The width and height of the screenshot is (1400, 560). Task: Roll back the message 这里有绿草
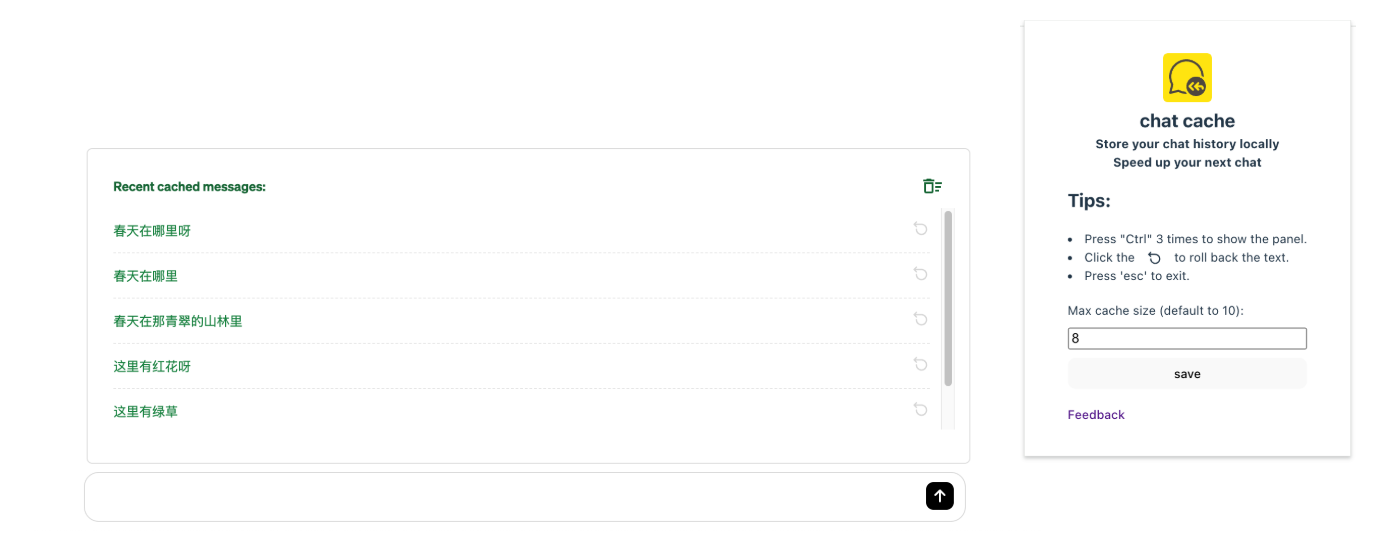(920, 409)
